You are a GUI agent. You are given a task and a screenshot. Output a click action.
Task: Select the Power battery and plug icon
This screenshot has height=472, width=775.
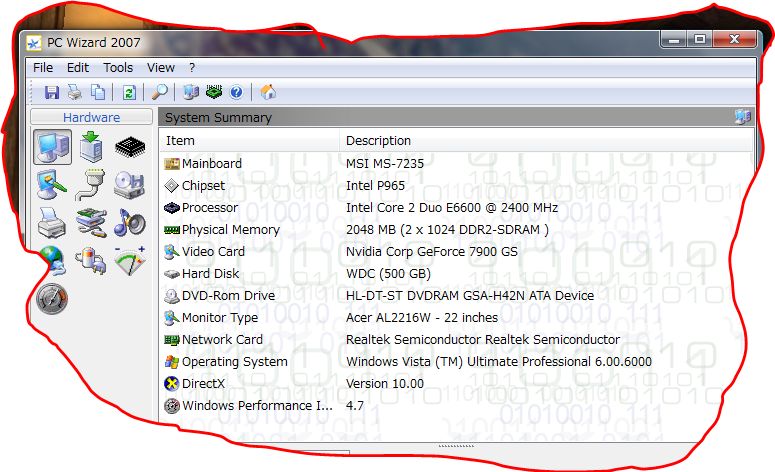click(91, 260)
